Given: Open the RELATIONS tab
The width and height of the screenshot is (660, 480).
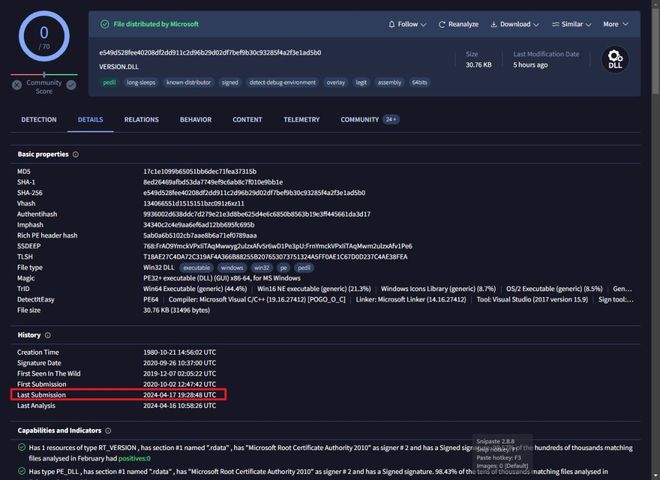Looking at the screenshot, I should pyautogui.click(x=141, y=120).
